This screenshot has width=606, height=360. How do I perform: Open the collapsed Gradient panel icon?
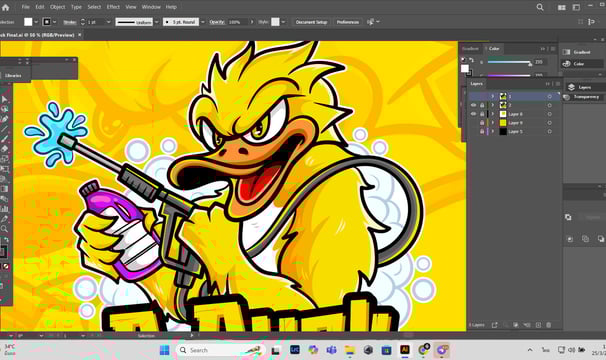[567, 52]
